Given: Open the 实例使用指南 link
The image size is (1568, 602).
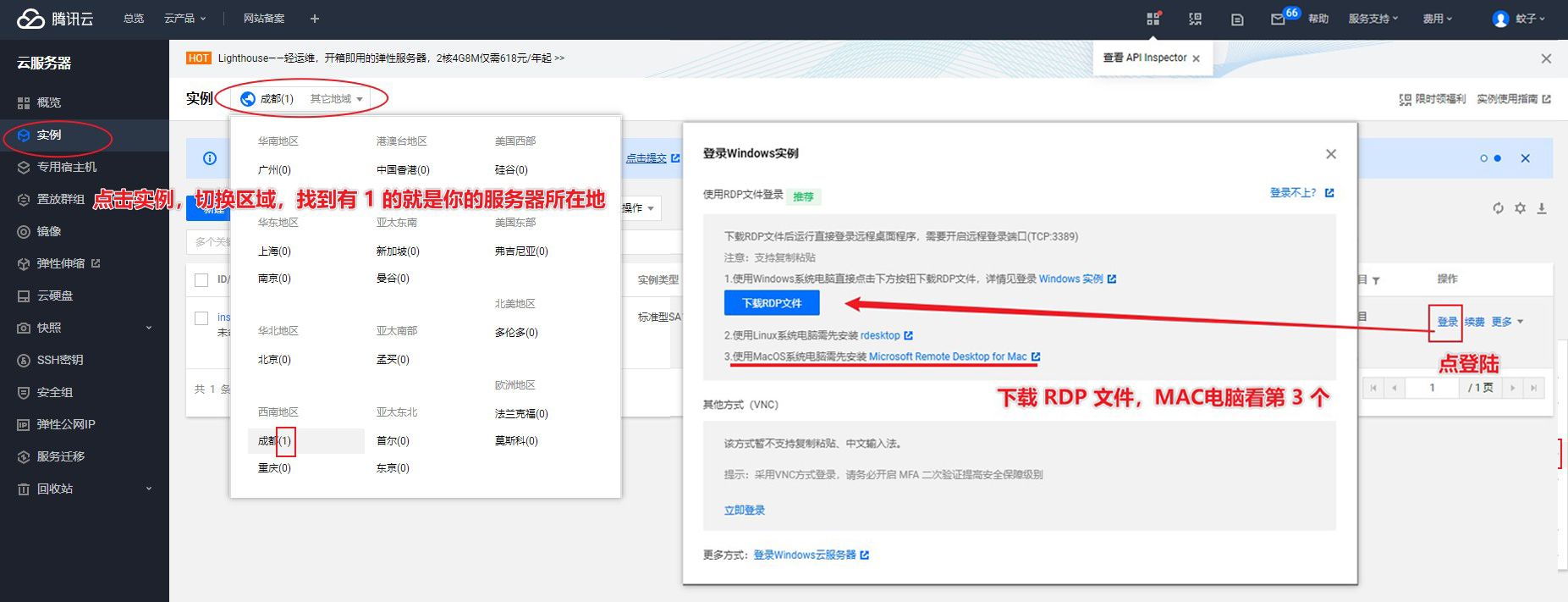Looking at the screenshot, I should click(1513, 99).
